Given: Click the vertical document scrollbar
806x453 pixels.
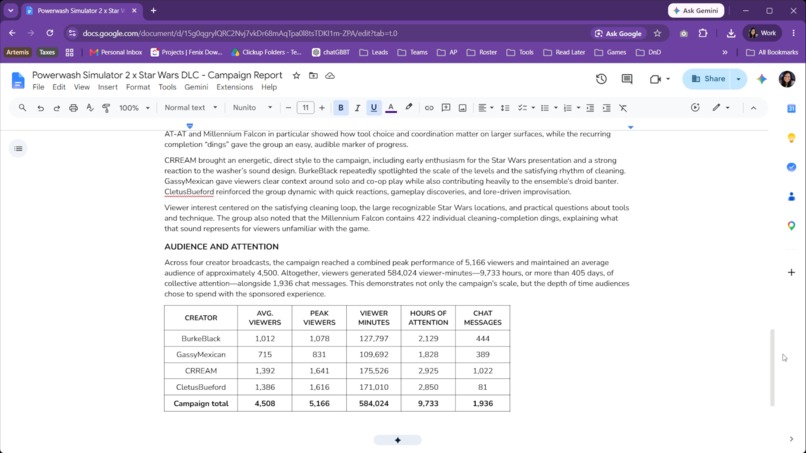Looking at the screenshot, I should 772,368.
